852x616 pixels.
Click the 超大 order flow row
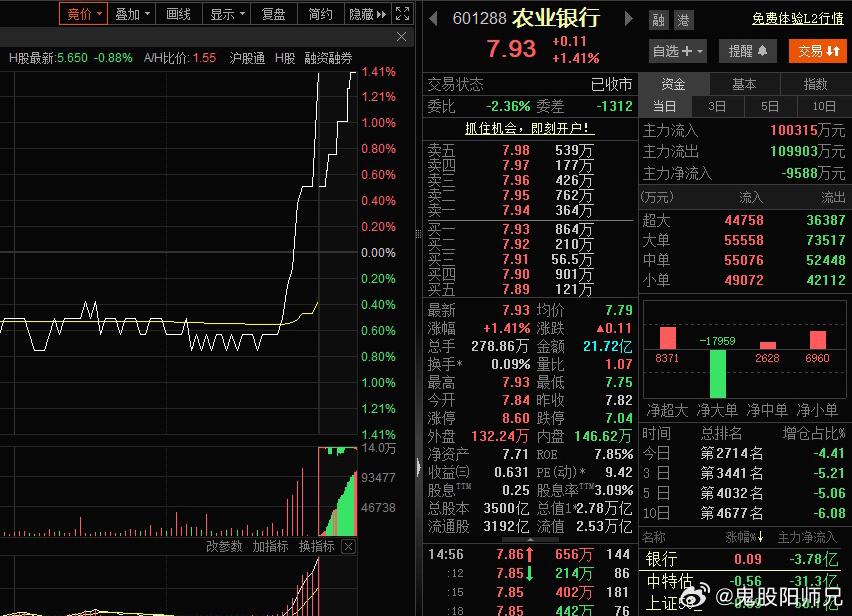pos(744,220)
